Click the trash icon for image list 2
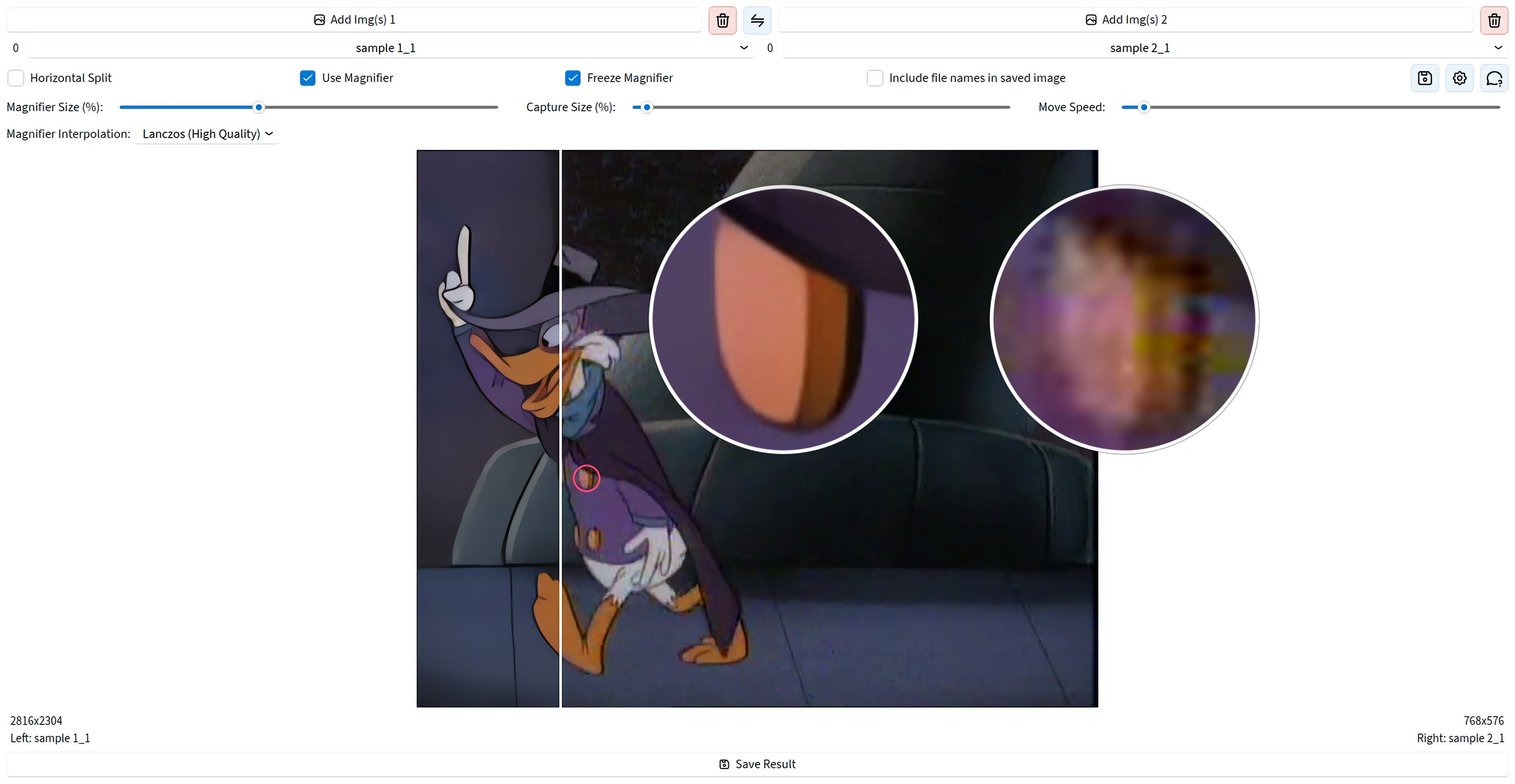The height and width of the screenshot is (784, 1515). tap(1494, 20)
